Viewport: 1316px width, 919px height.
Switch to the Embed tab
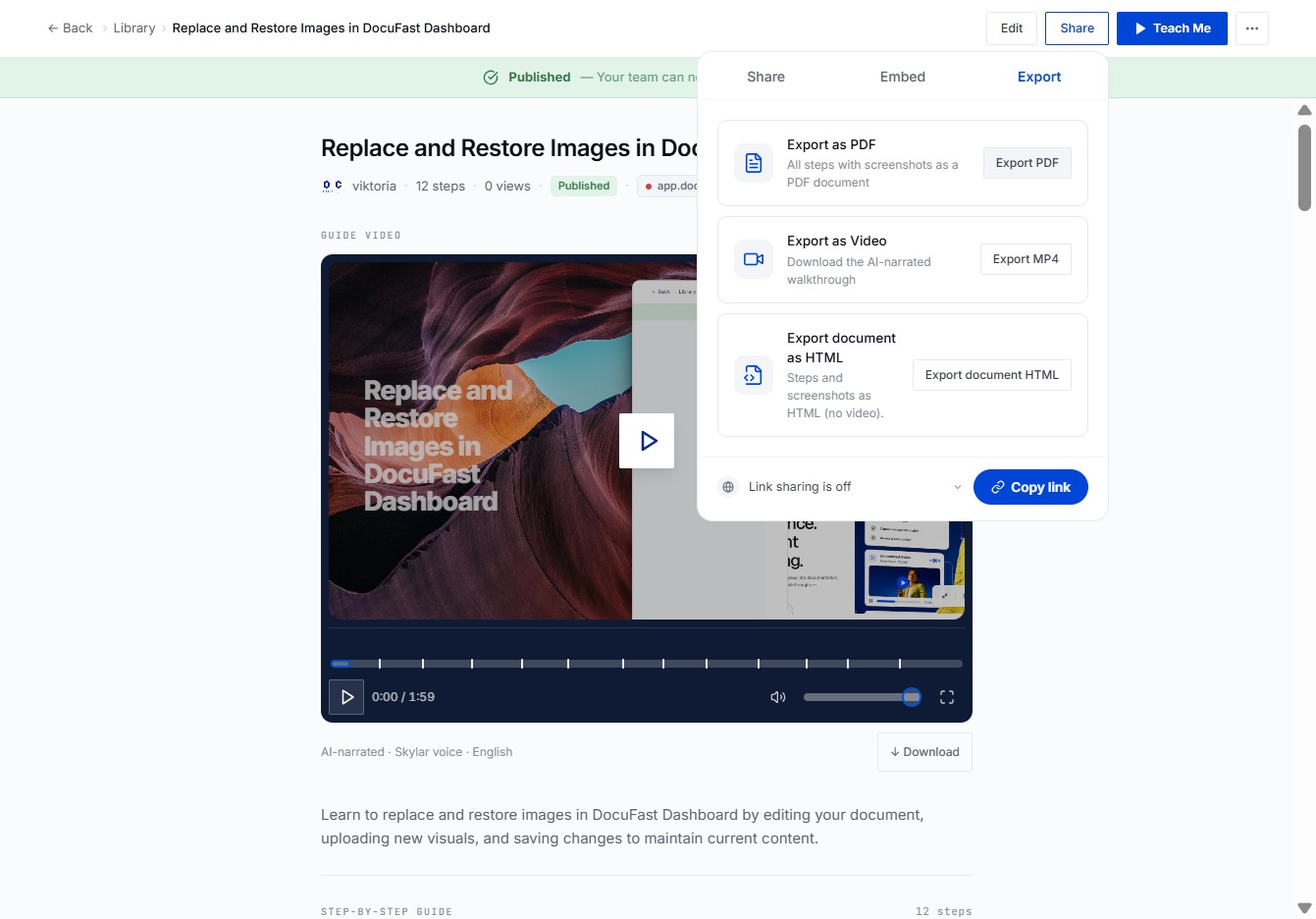tap(903, 77)
